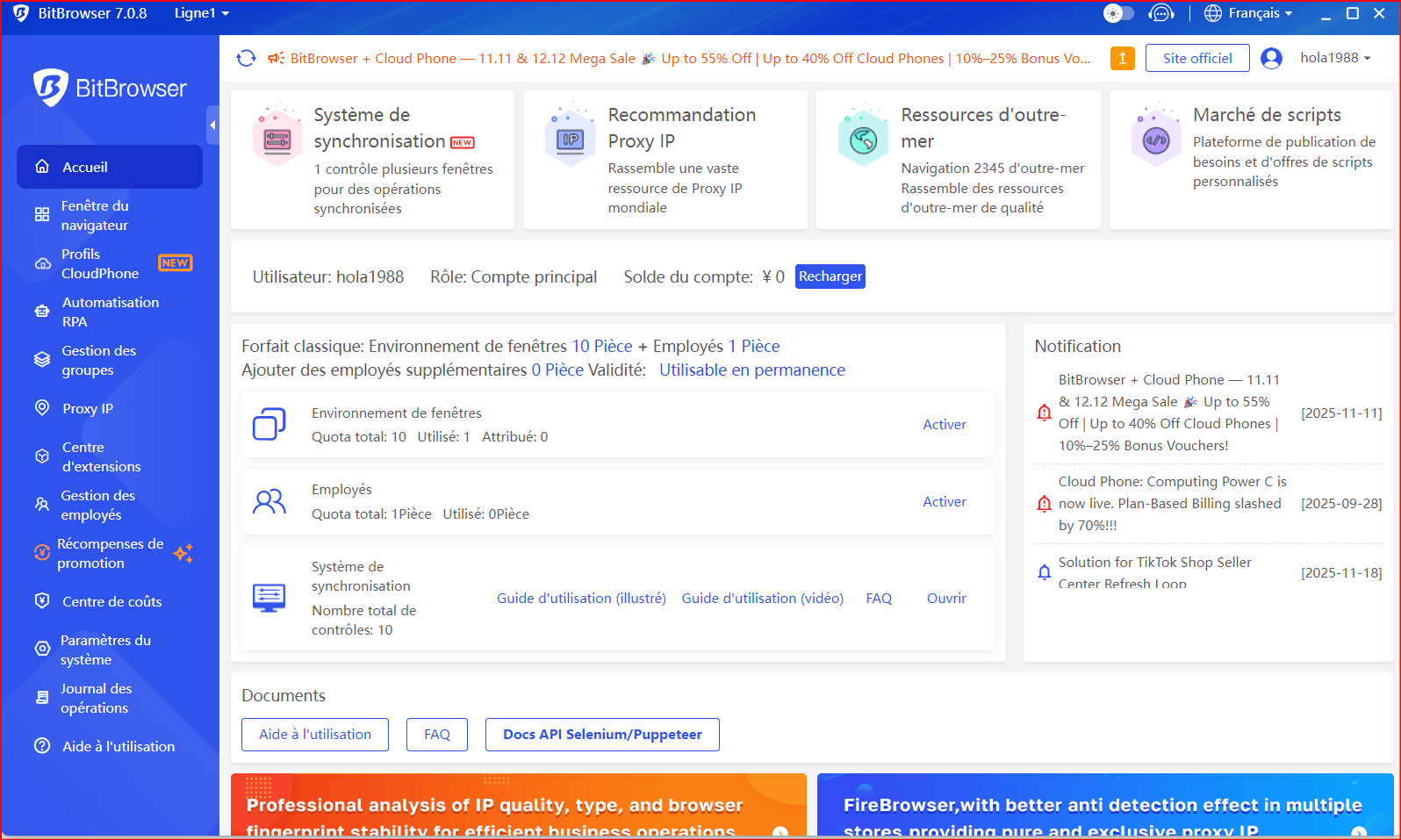Click the orange IP quality analysis banner
Screen dimensions: 1401x840
tap(518, 806)
